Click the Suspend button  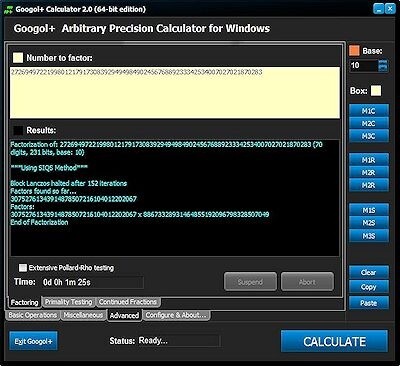click(250, 282)
